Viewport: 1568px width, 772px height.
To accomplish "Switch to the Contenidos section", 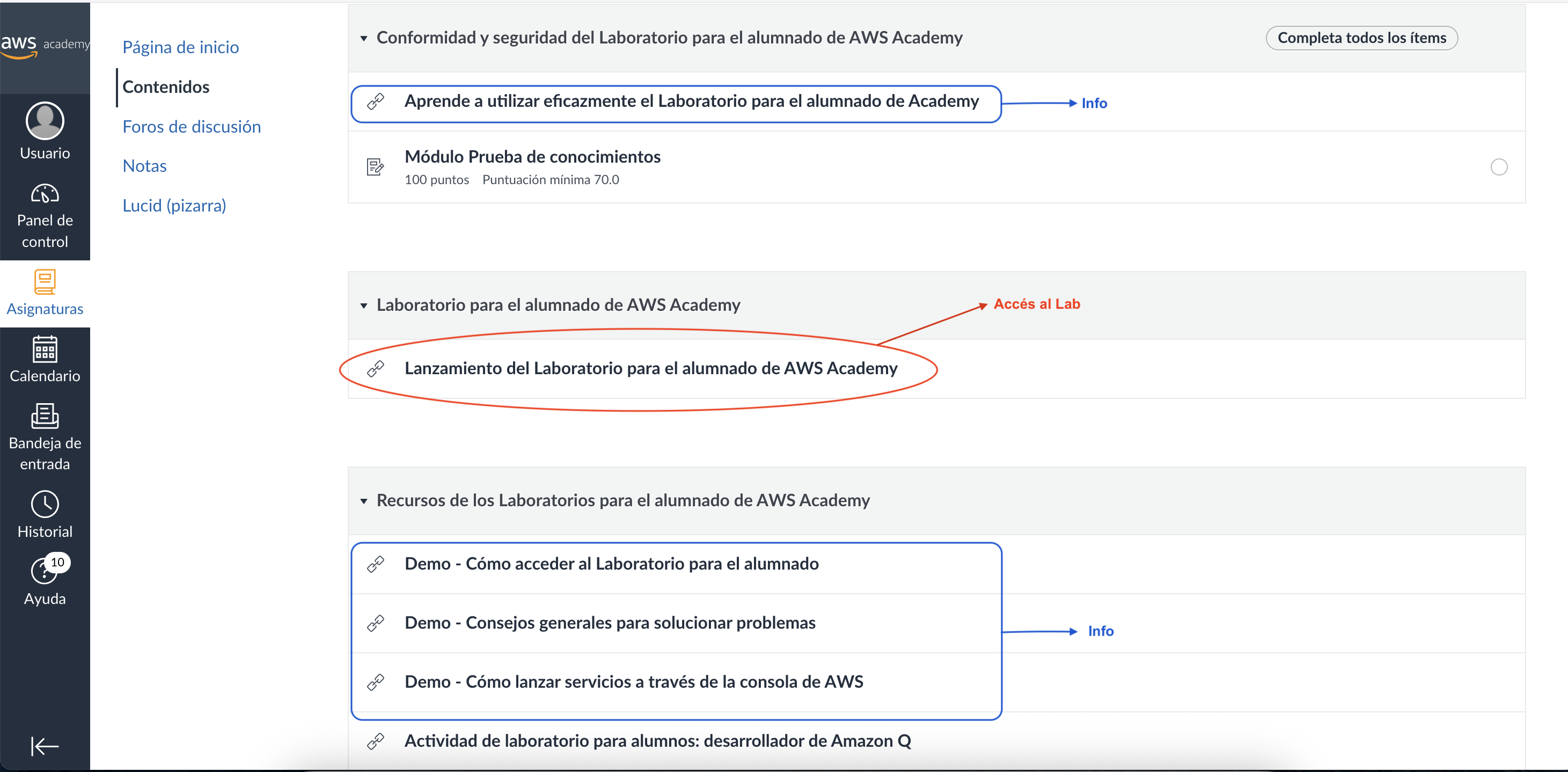I will [166, 86].
